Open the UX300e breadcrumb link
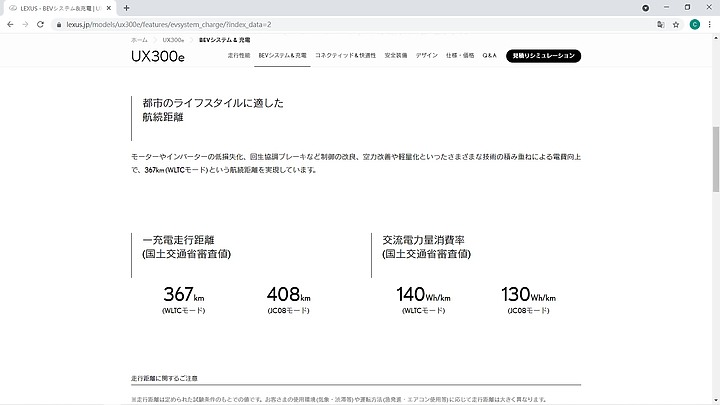The image size is (720, 405). tap(173, 40)
